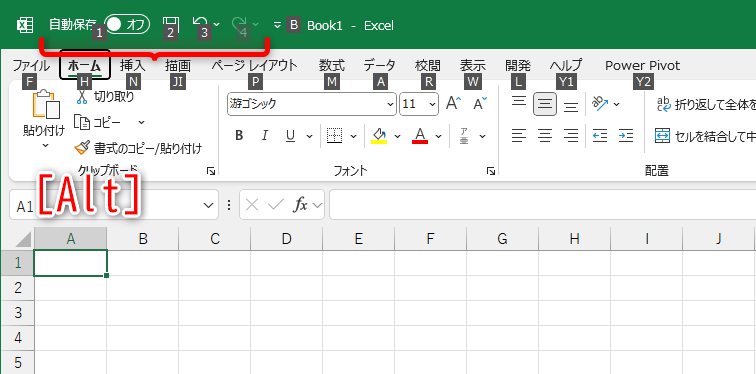Click the fx insert function icon
This screenshot has height=374, width=756.
coord(300,205)
